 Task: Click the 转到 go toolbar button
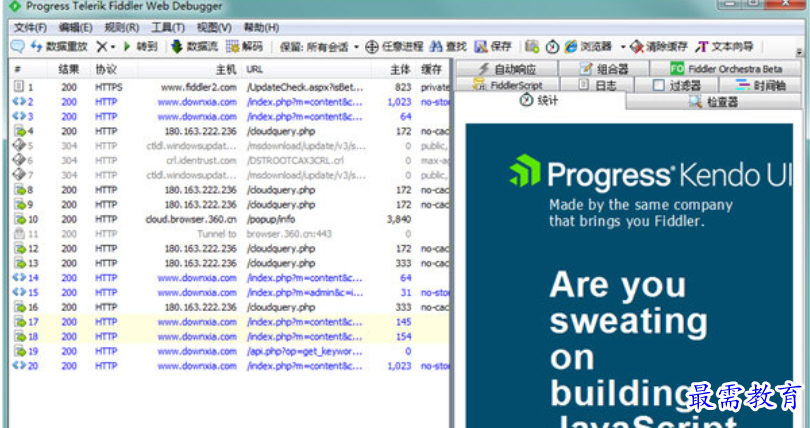point(140,46)
